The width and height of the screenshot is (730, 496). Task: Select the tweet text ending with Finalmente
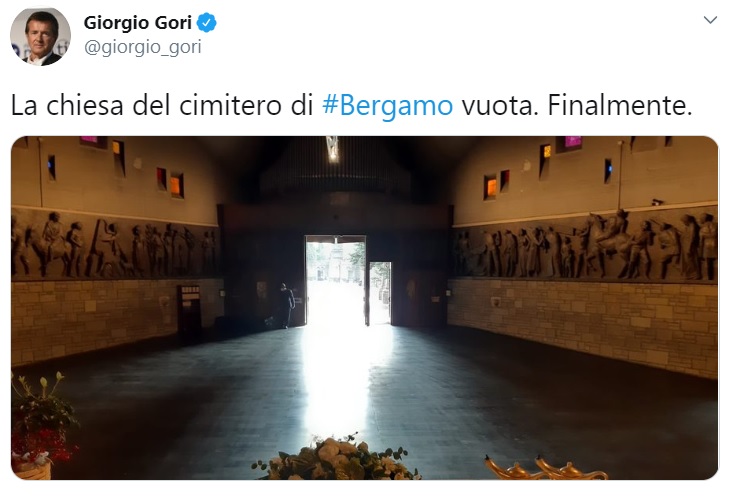point(351,105)
